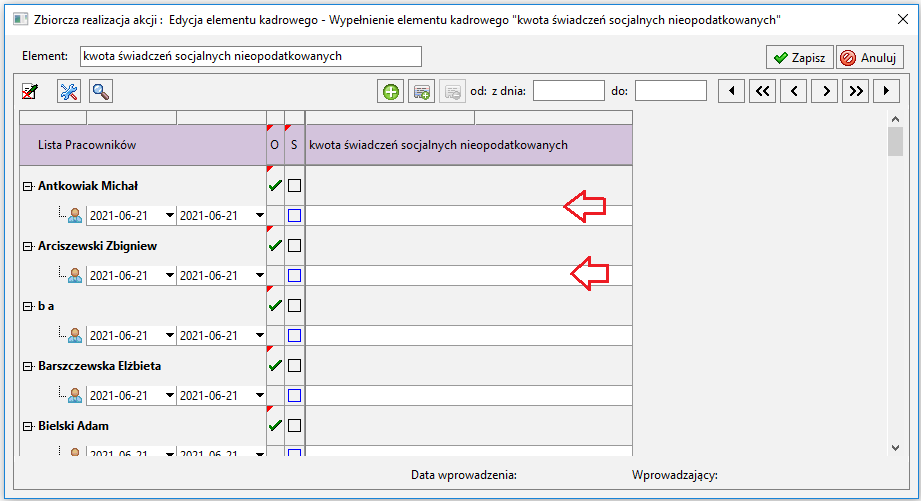Click the 'S' column header

click(x=294, y=145)
